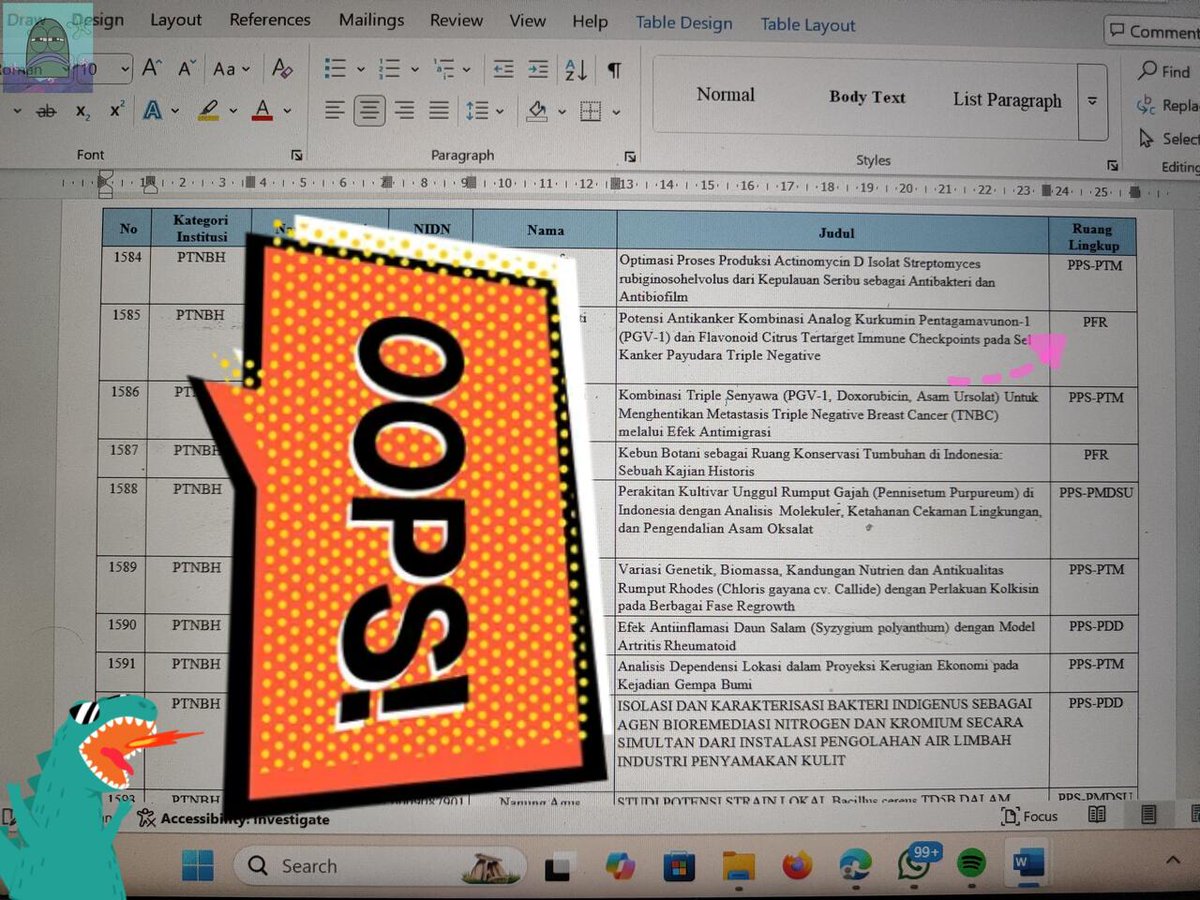Open the font size dropdown
The image size is (1200, 900).
pos(124,70)
